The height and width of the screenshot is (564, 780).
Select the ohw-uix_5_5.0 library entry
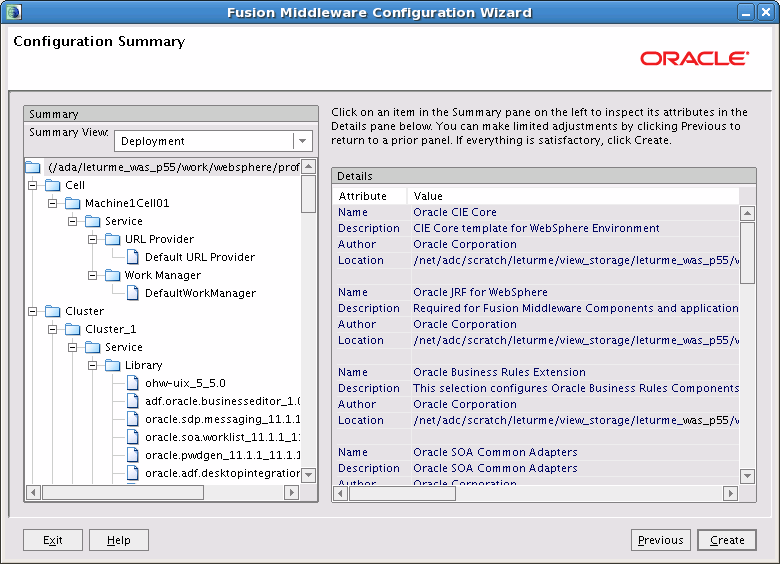point(185,383)
